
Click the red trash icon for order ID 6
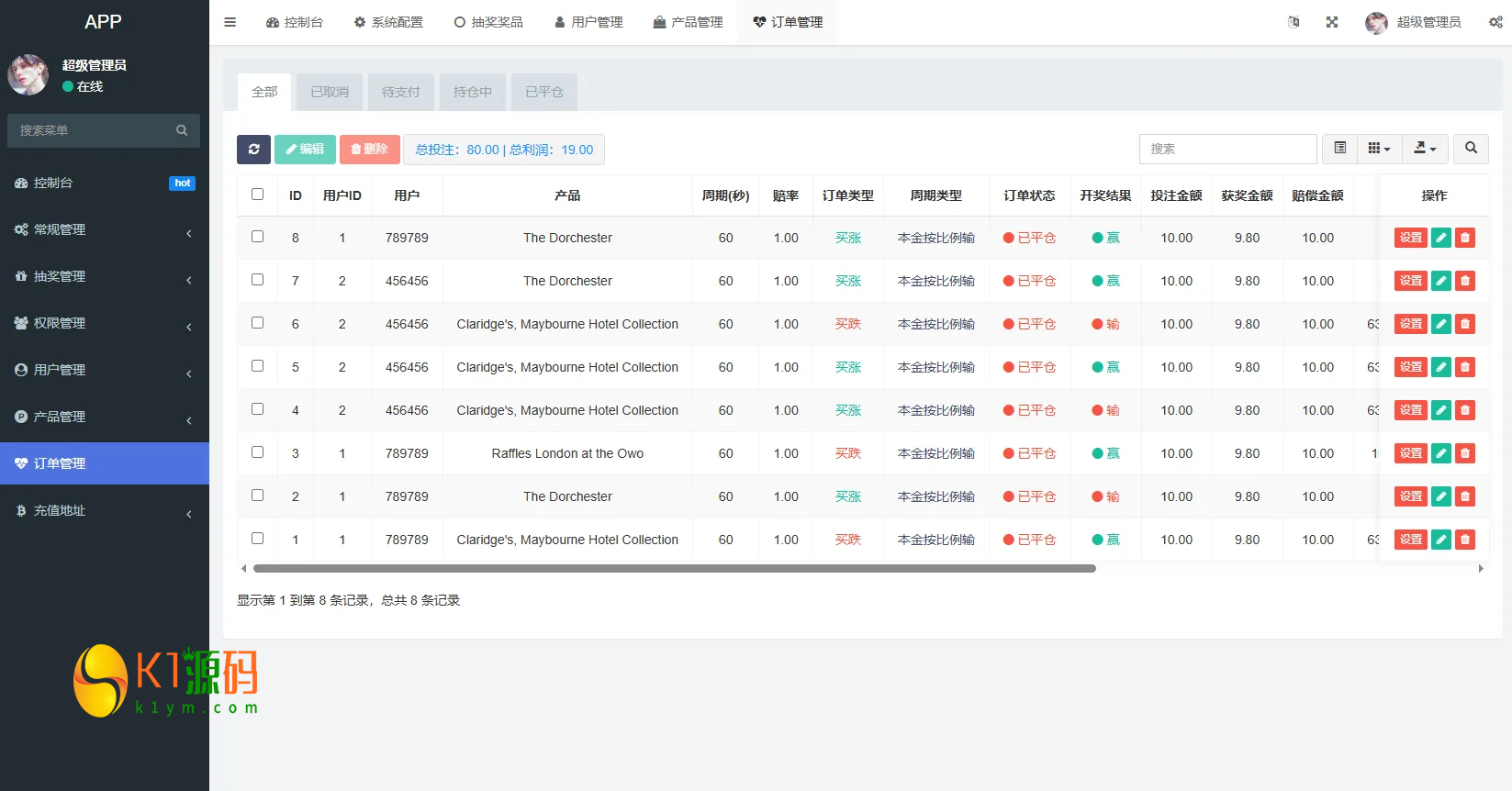point(1465,324)
